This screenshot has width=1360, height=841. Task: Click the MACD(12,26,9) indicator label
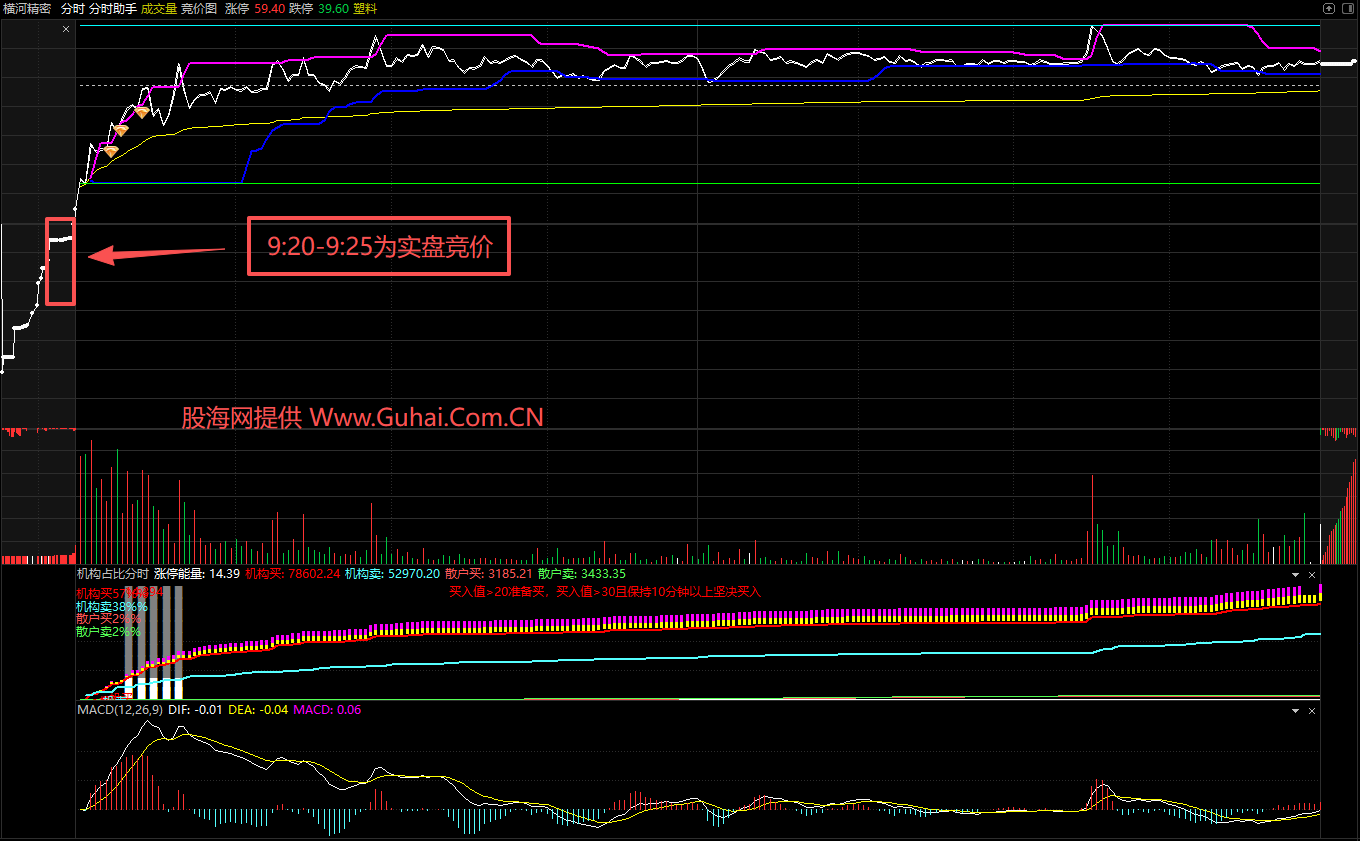(x=120, y=709)
